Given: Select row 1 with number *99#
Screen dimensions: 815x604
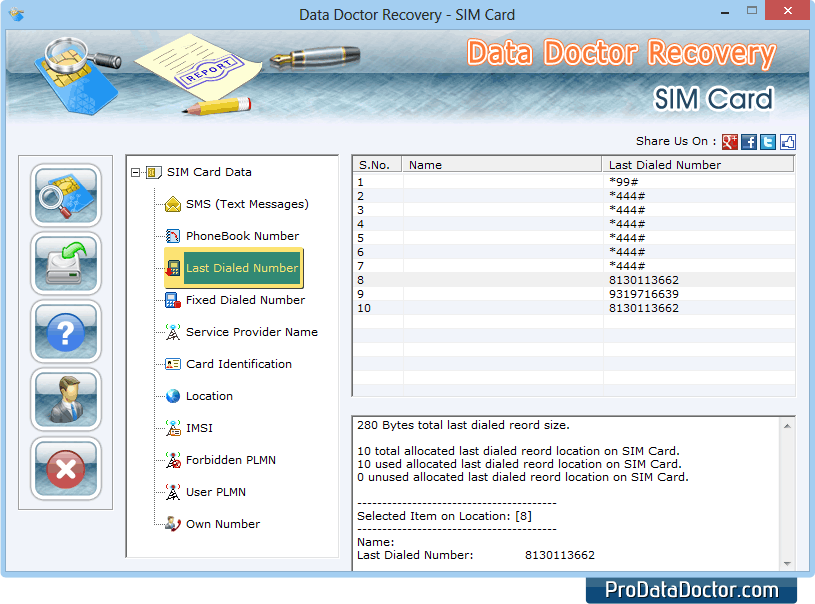Looking at the screenshot, I should pyautogui.click(x=574, y=182).
